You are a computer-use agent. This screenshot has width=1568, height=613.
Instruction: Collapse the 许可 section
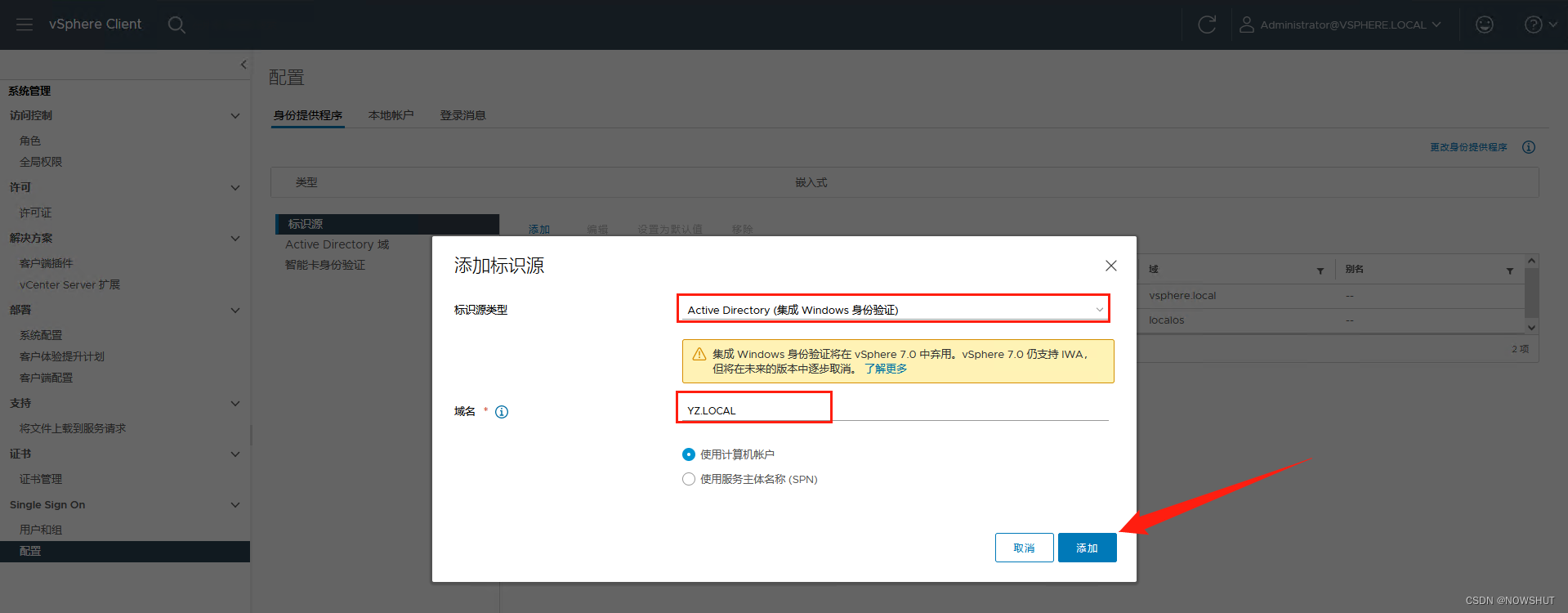click(x=235, y=187)
